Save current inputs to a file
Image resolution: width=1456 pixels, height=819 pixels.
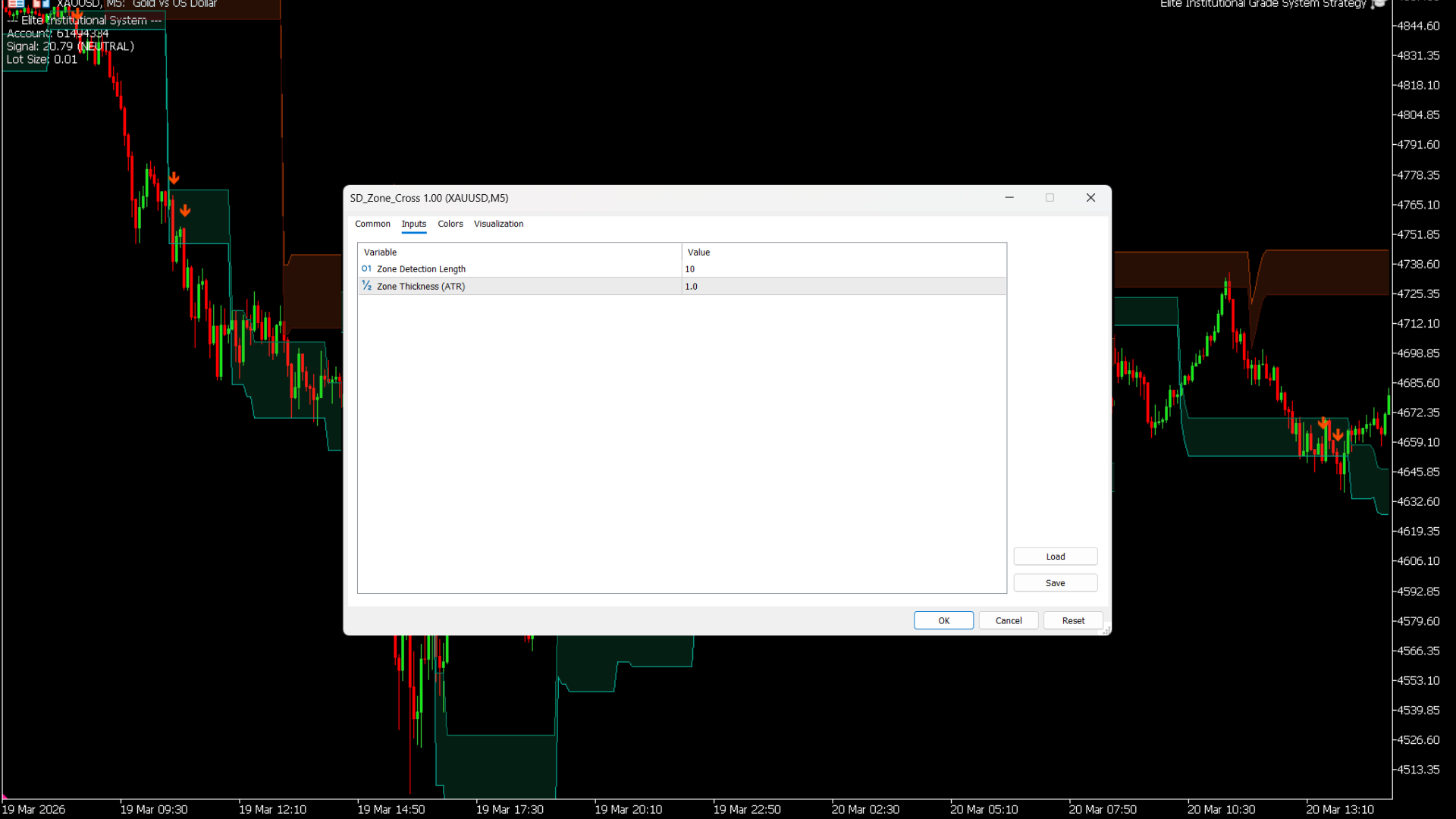(1055, 583)
